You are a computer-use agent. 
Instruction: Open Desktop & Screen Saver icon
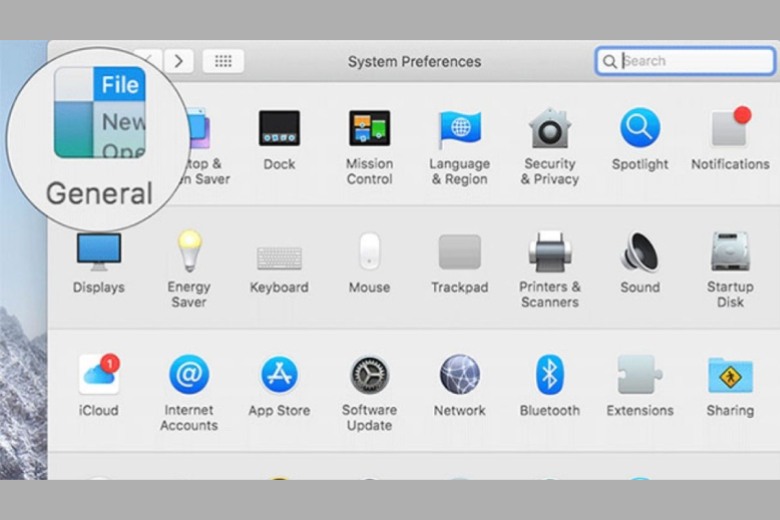198,128
